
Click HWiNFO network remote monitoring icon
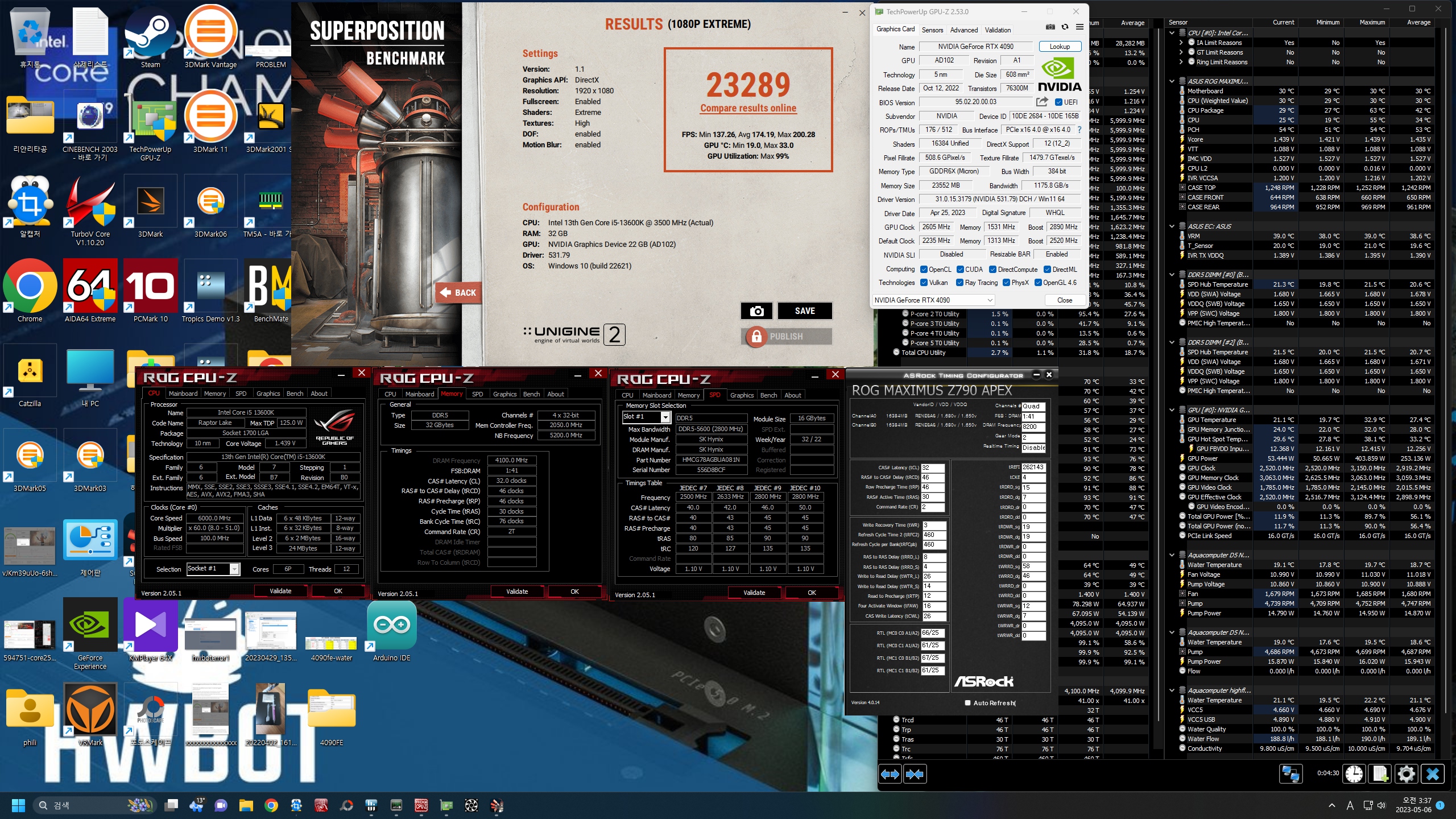1290,773
